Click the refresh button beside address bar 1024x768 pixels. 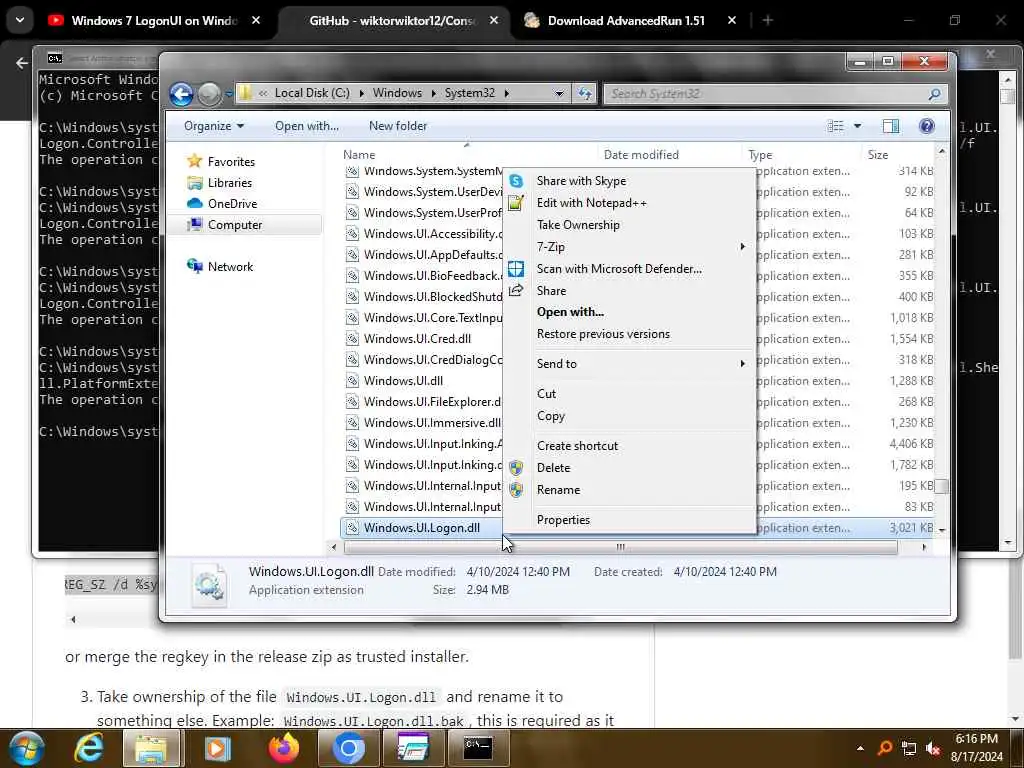click(x=584, y=93)
